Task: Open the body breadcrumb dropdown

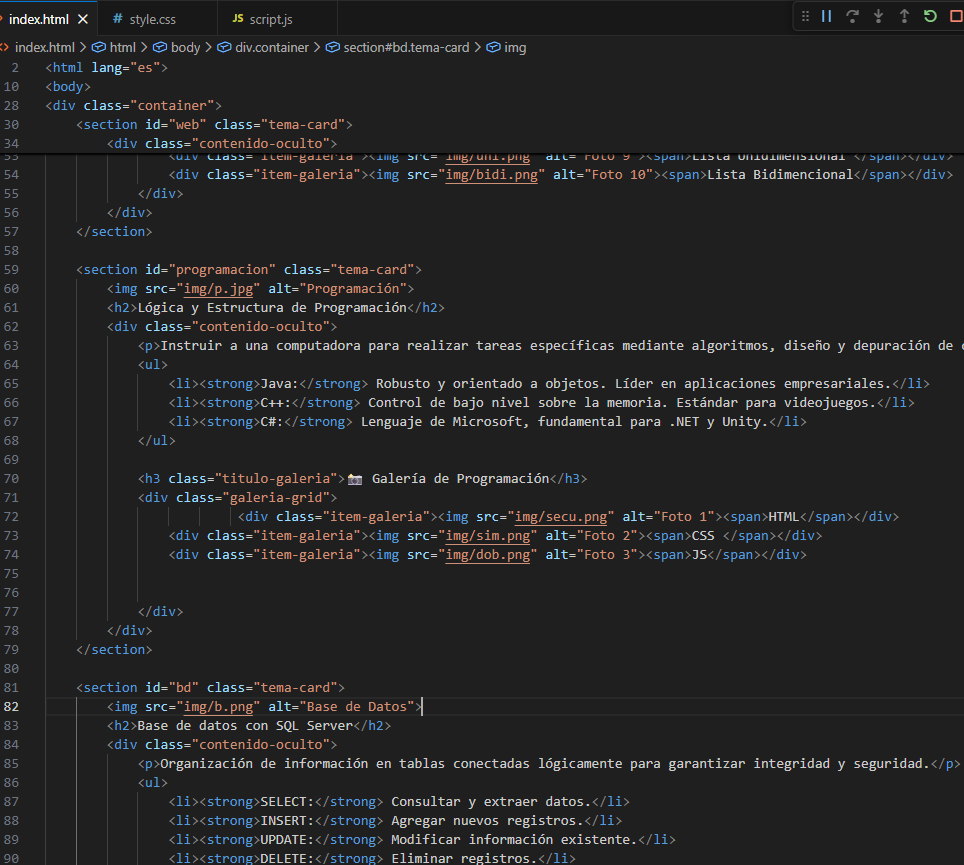Action: (x=185, y=47)
